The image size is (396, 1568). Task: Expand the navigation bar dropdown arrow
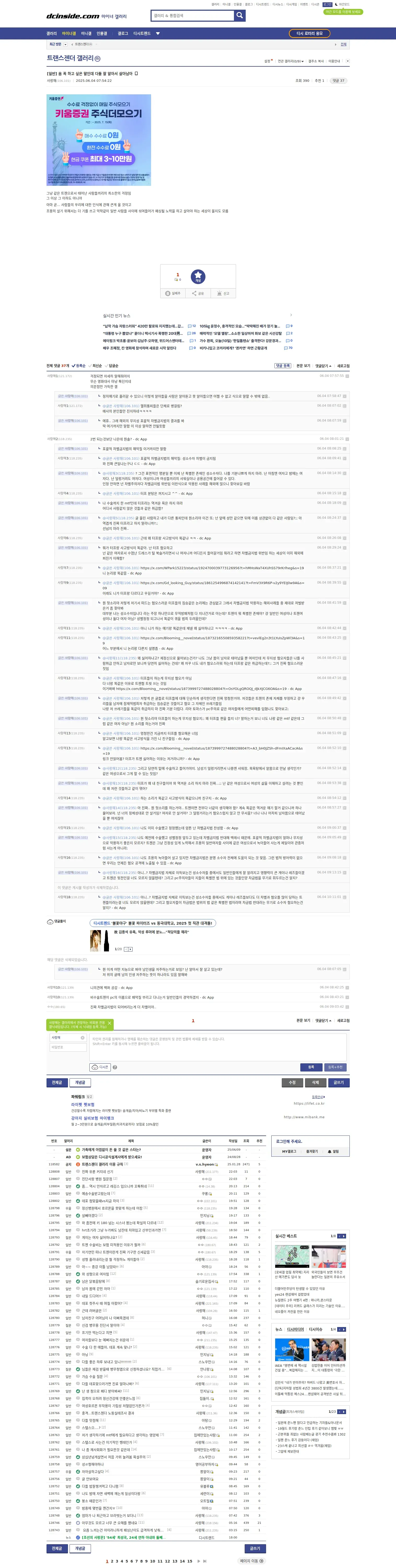click(x=158, y=33)
